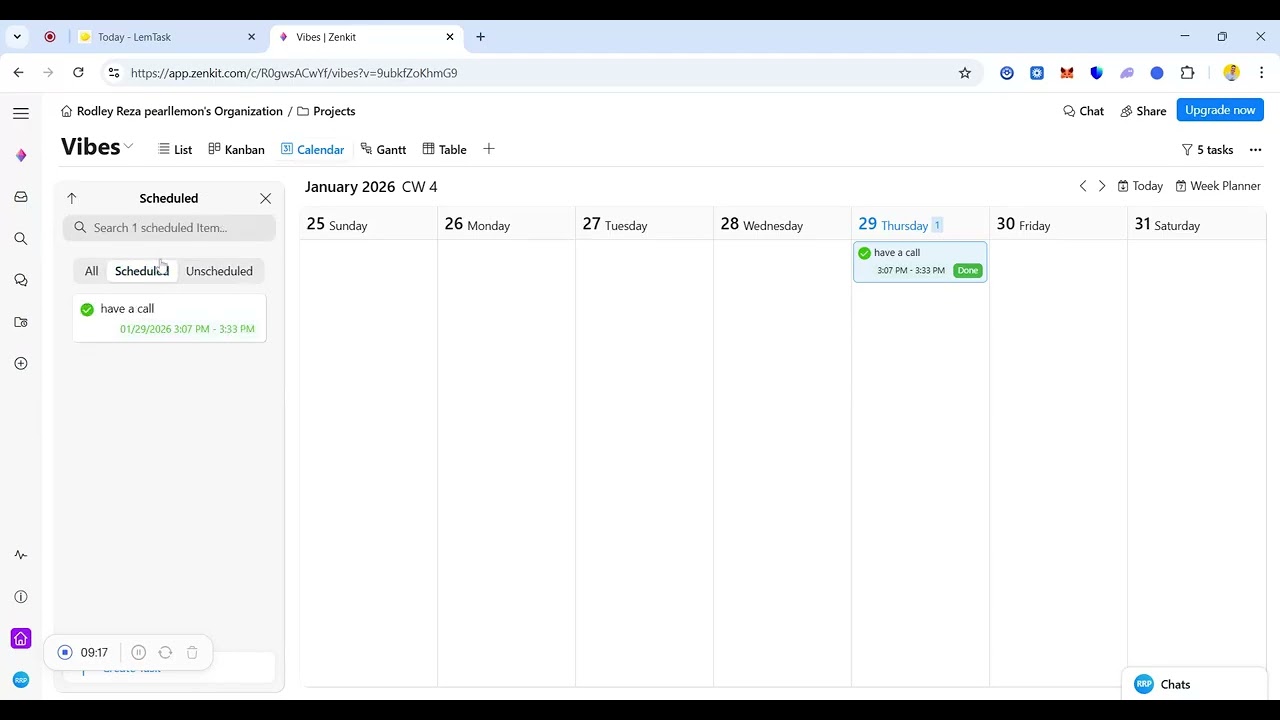1280x720 pixels.
Task: Toggle the check on the 'have a call' calendar event
Action: [x=865, y=253]
